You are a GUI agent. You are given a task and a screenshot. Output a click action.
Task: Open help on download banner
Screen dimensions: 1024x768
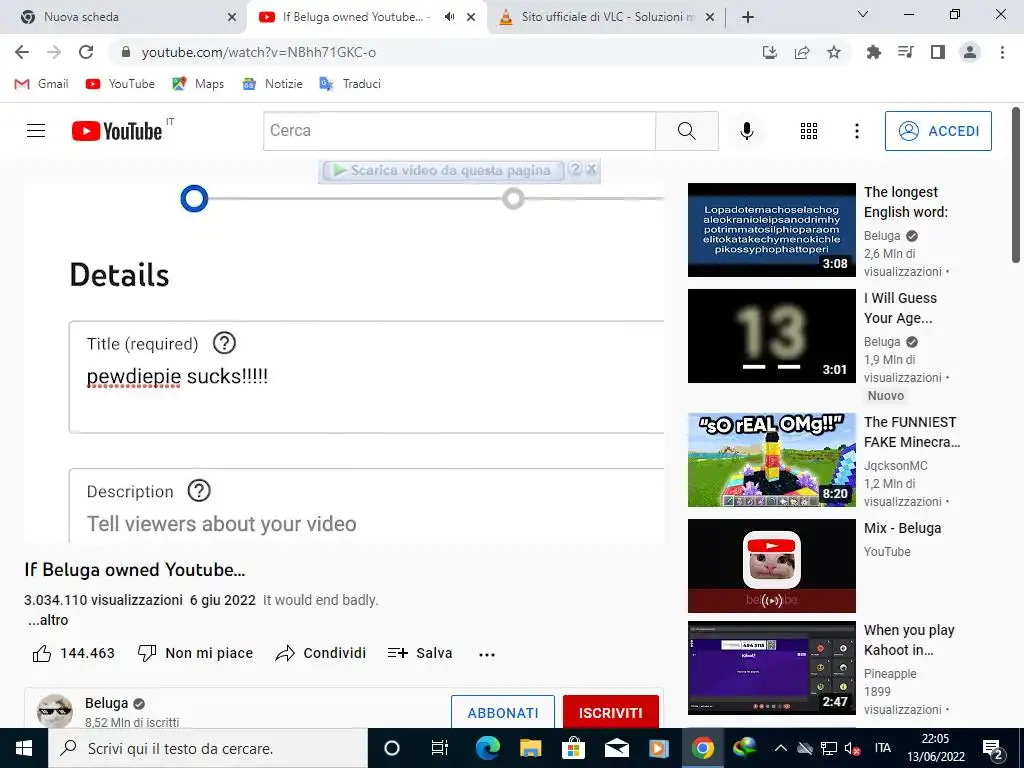575,169
